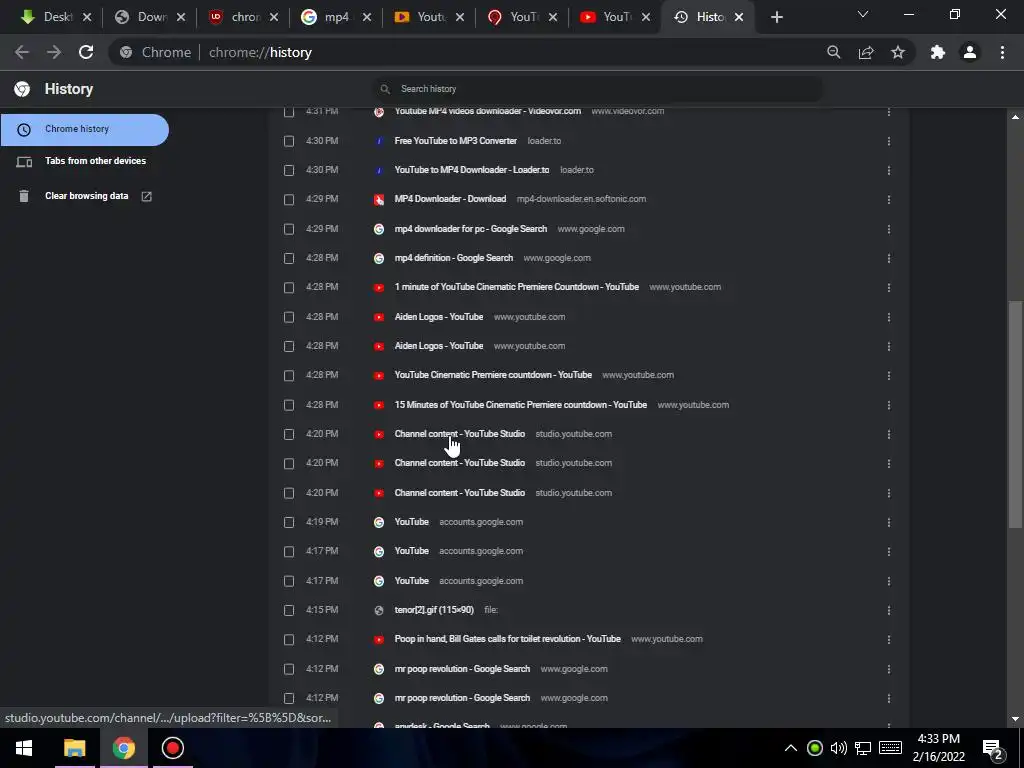Screen dimensions: 1024x768
Task: Open Chrome three-dot main menu
Action: (1002, 52)
